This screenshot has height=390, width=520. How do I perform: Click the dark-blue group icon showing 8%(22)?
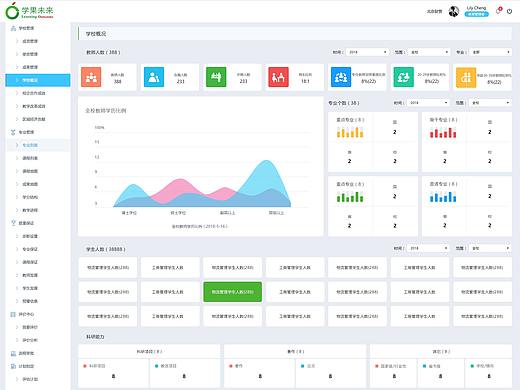(x=341, y=77)
